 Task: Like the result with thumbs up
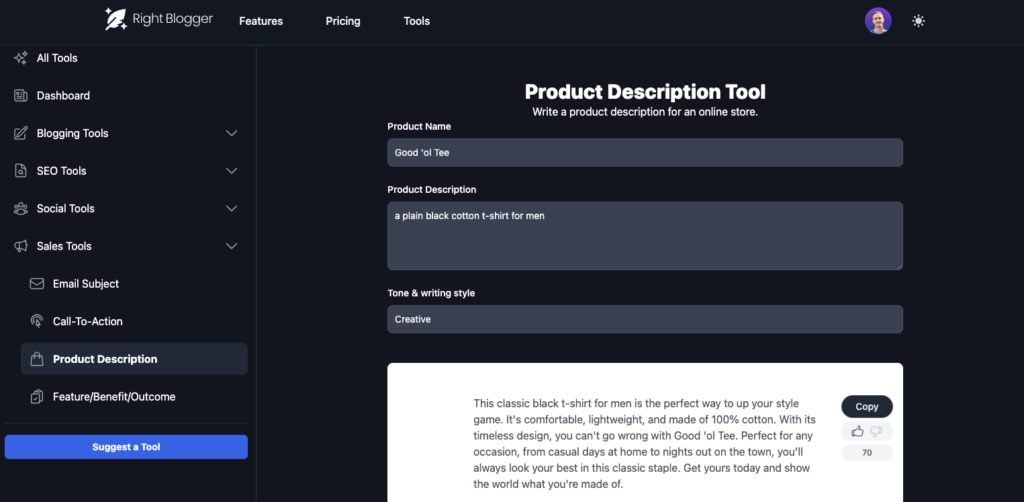(857, 431)
